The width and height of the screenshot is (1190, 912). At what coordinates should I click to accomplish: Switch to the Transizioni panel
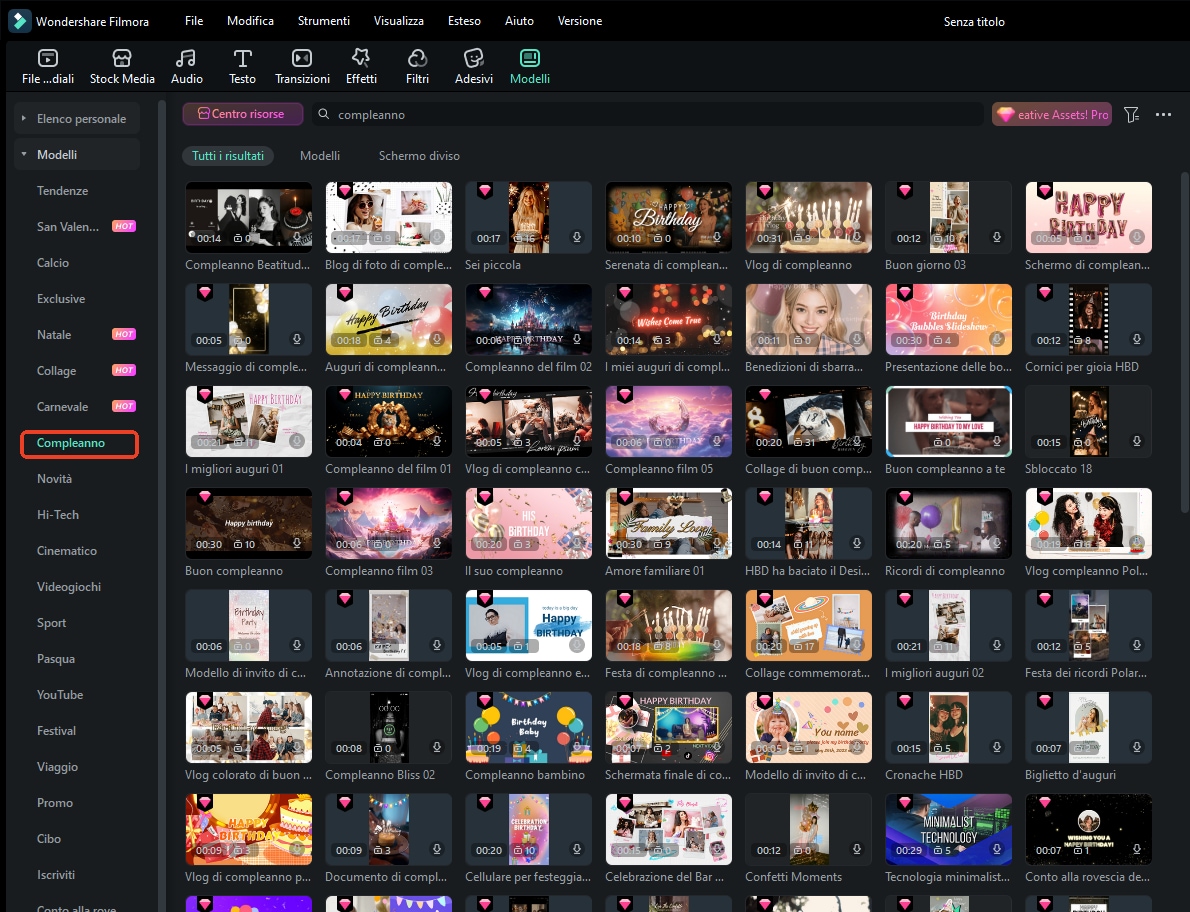point(302,66)
